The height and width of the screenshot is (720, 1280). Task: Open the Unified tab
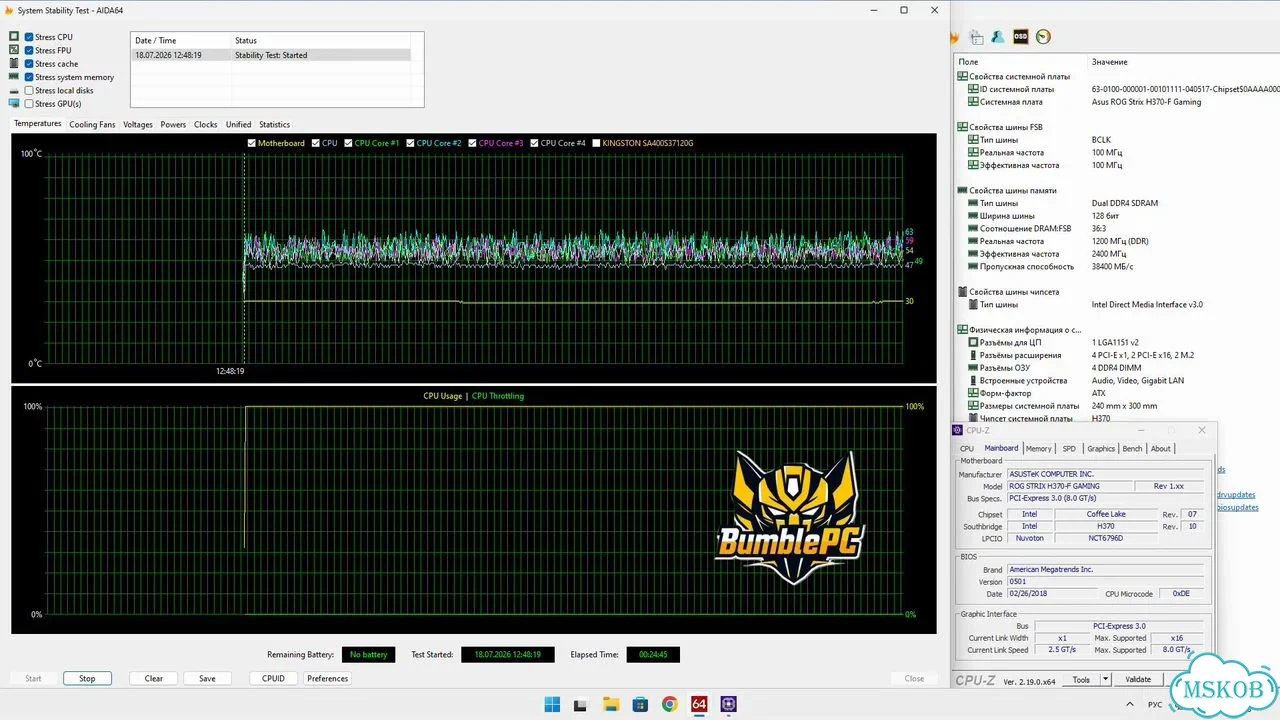pyautogui.click(x=239, y=125)
